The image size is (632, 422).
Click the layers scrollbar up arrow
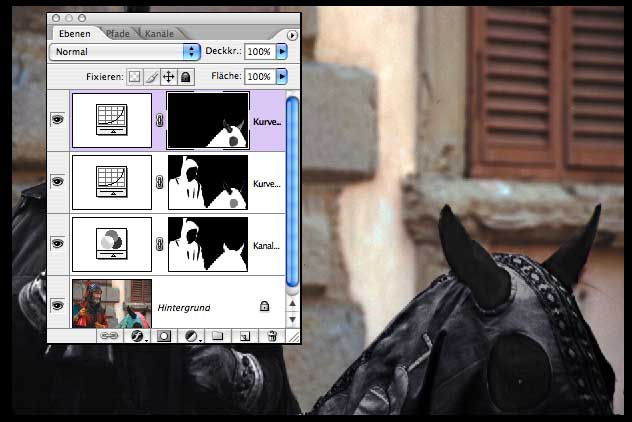click(293, 303)
